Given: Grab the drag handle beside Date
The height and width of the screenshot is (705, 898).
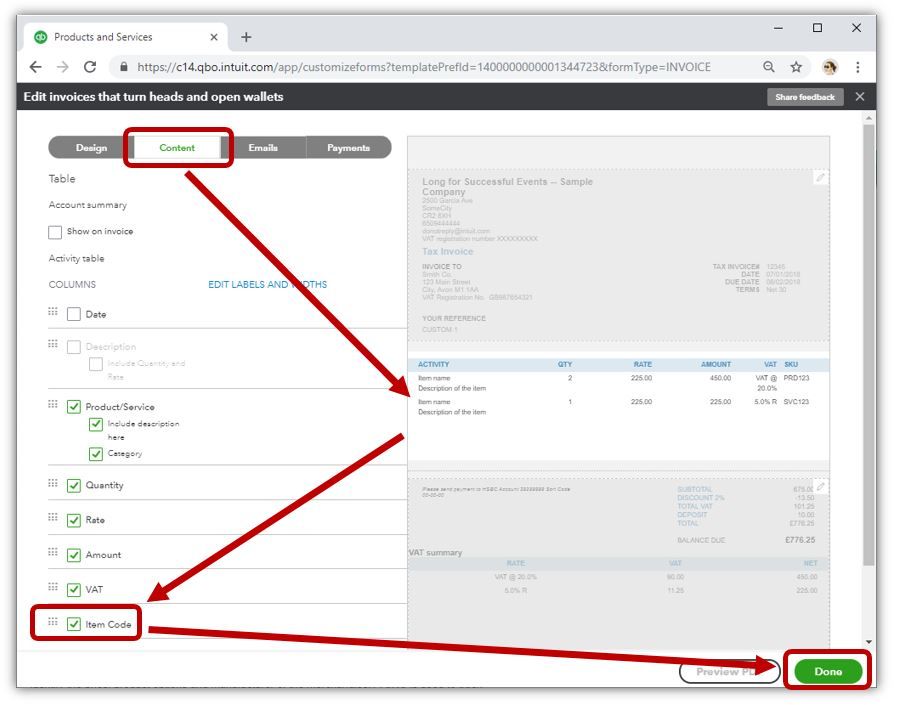Looking at the screenshot, I should click(x=53, y=312).
